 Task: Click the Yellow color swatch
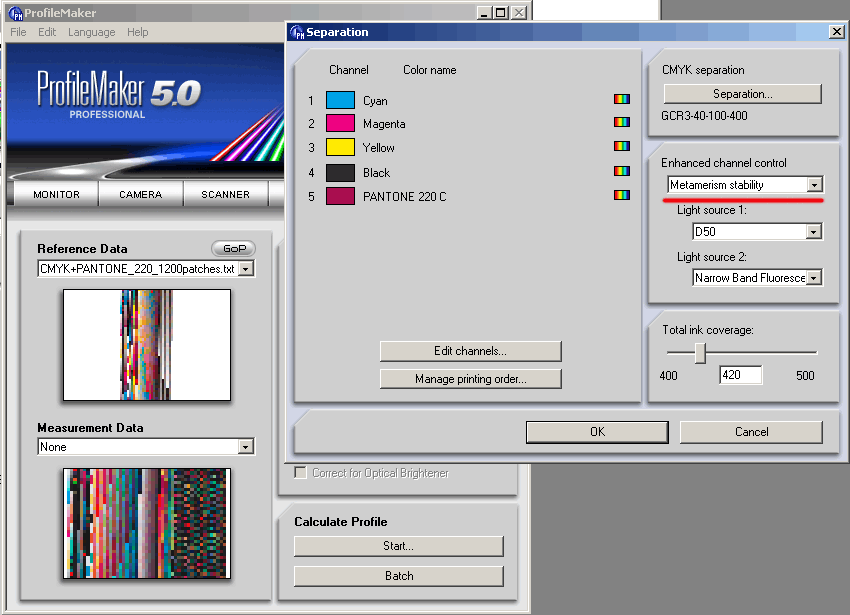[x=340, y=147]
